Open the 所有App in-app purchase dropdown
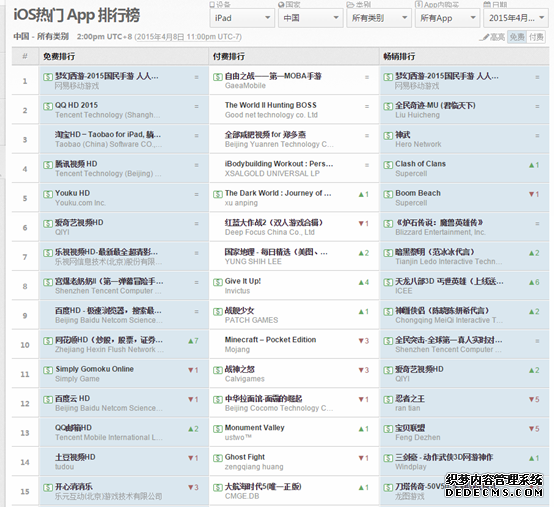 pyautogui.click(x=447, y=18)
